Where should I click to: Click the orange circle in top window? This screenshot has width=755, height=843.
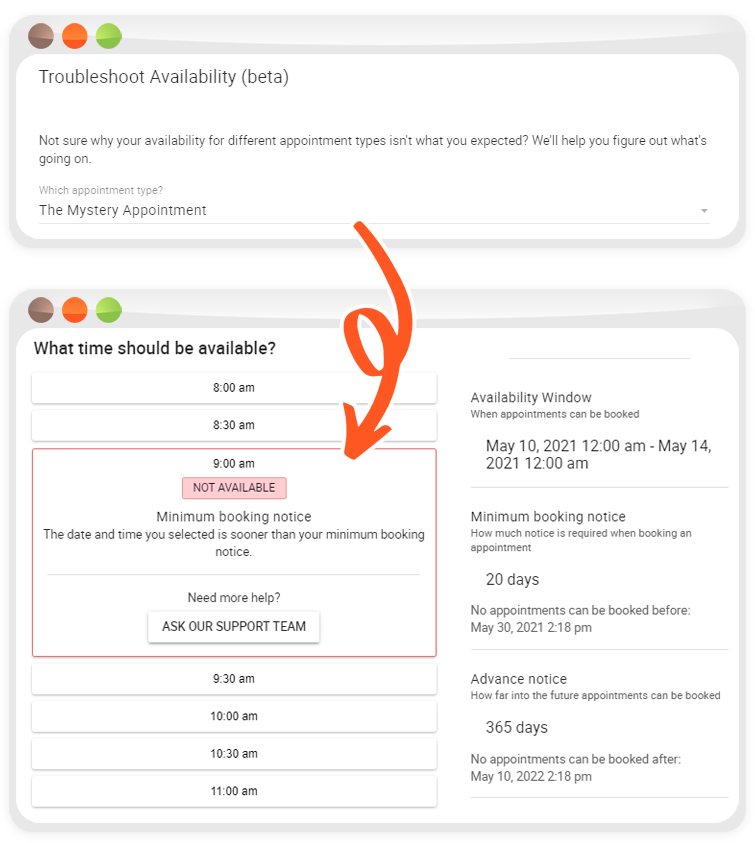coord(75,36)
